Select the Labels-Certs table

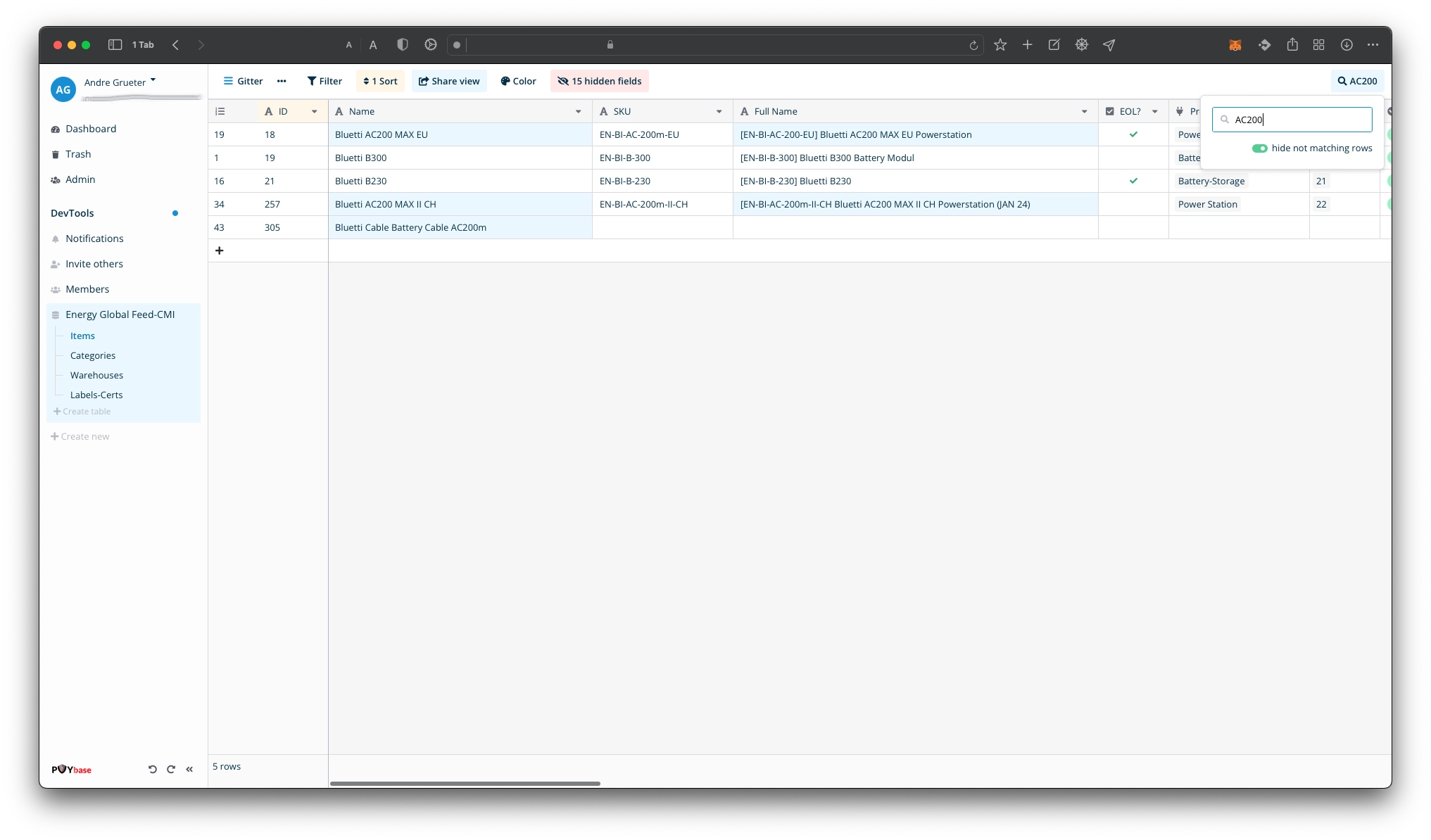96,394
